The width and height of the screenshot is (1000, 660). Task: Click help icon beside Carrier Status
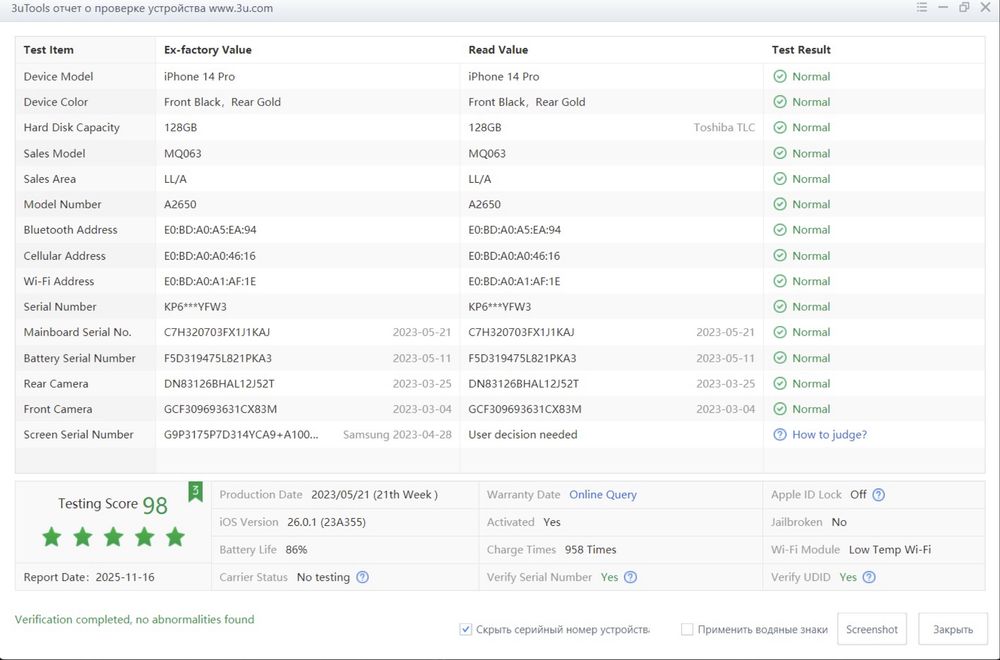click(362, 577)
